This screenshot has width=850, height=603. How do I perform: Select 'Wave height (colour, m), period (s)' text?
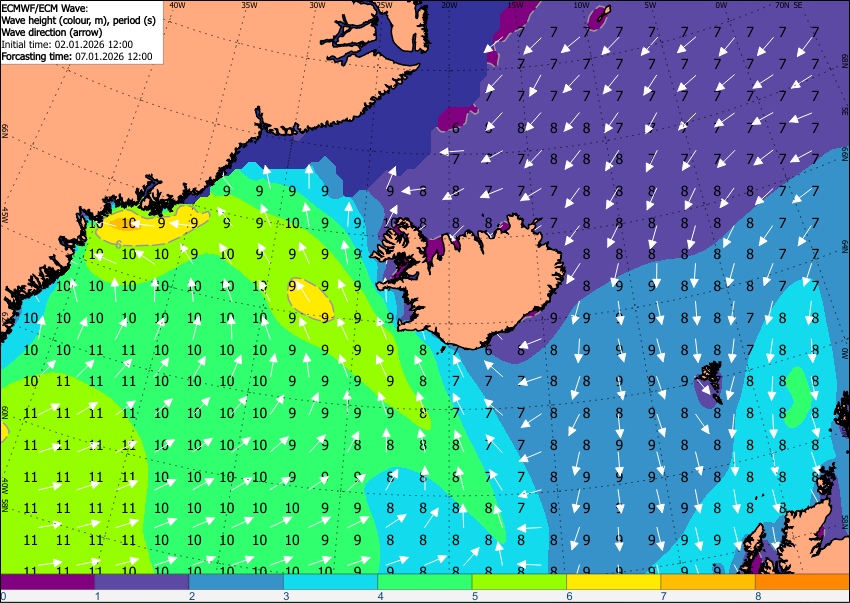point(79,21)
